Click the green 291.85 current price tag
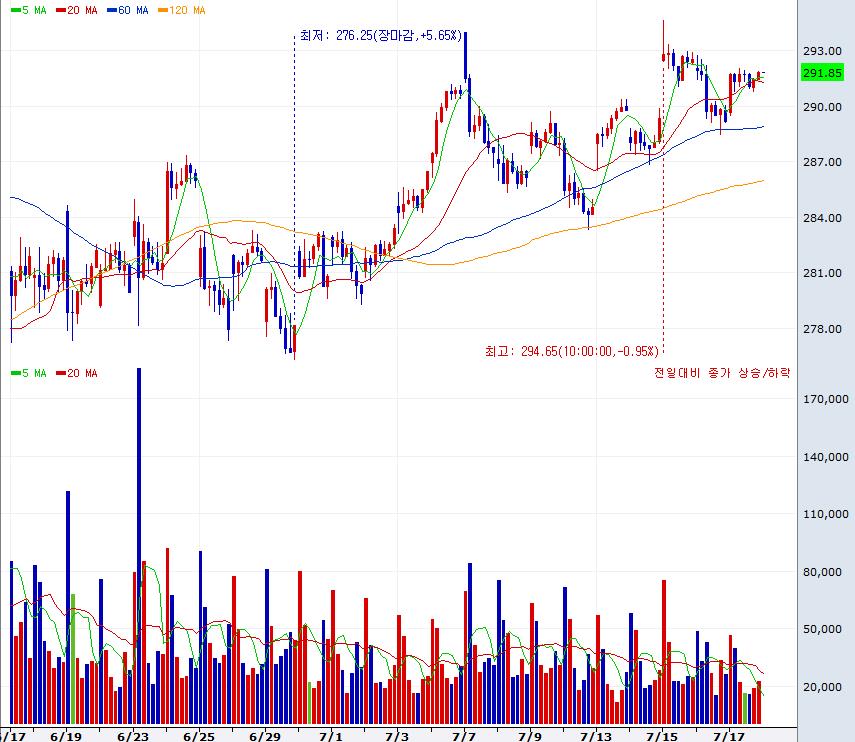 [822, 73]
